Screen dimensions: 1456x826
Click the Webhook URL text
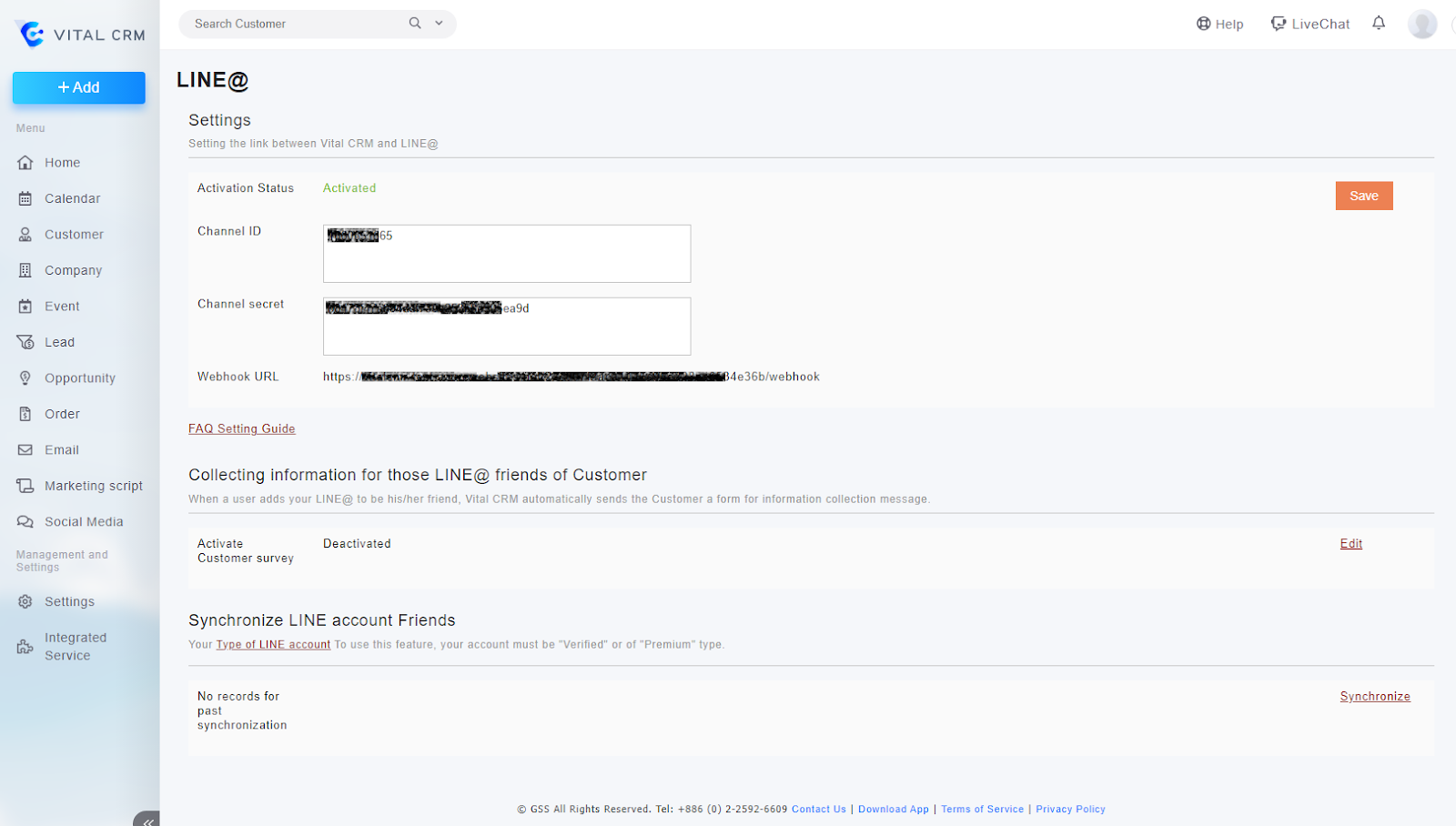point(571,377)
